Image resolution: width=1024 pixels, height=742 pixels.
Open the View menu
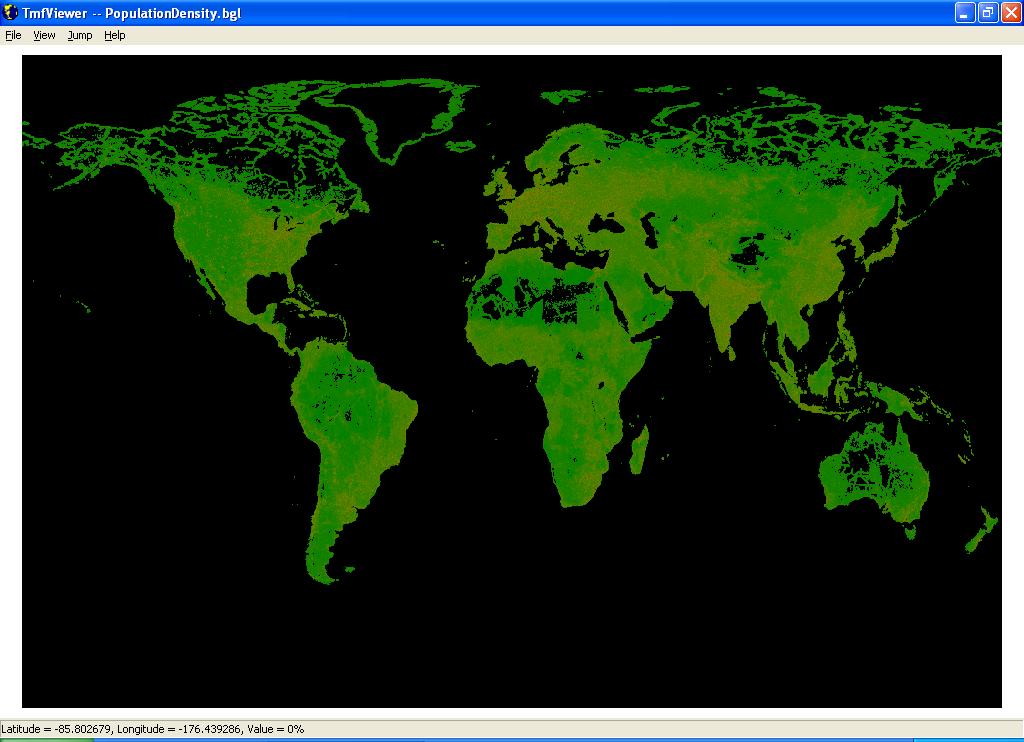[x=44, y=35]
